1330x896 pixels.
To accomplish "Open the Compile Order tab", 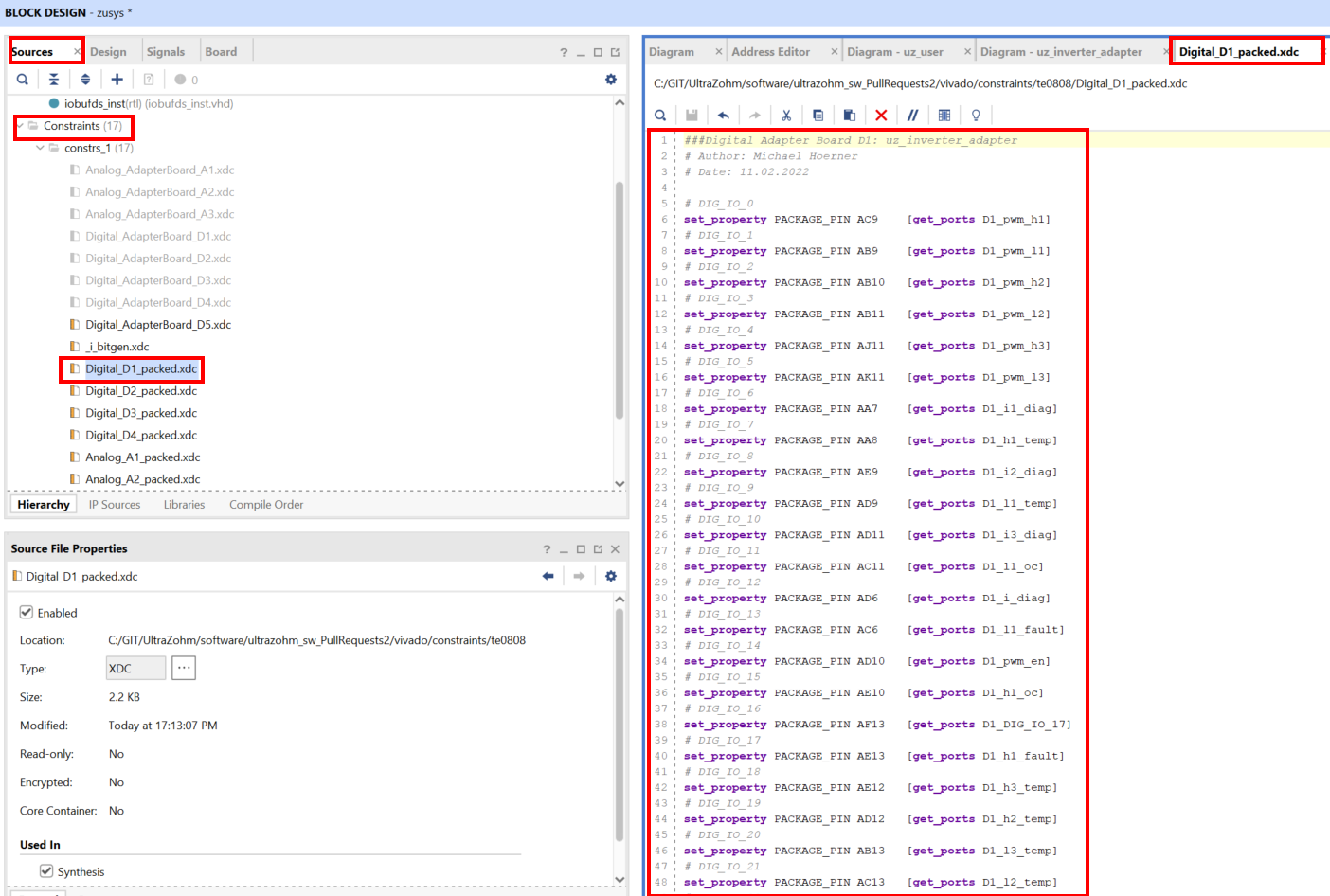I will coord(266,505).
